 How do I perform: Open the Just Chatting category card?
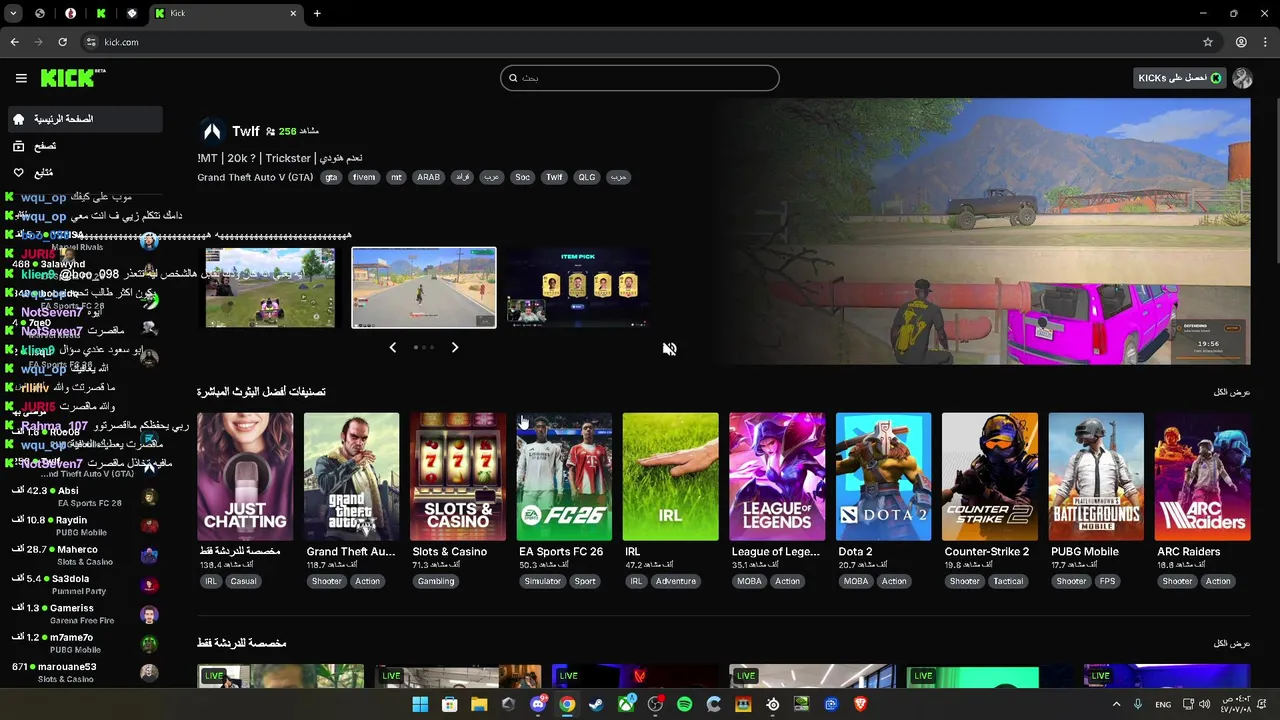[245, 477]
